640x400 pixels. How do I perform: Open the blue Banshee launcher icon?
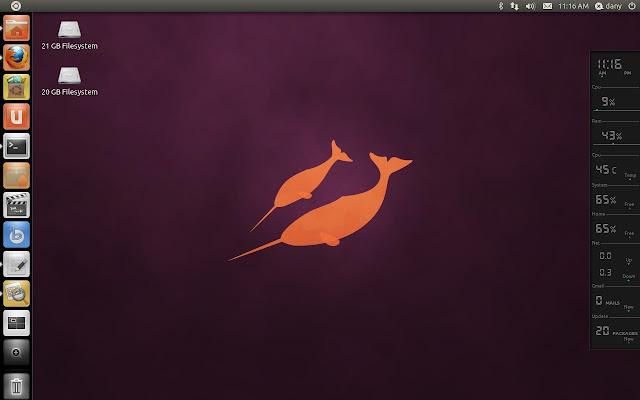click(x=16, y=235)
